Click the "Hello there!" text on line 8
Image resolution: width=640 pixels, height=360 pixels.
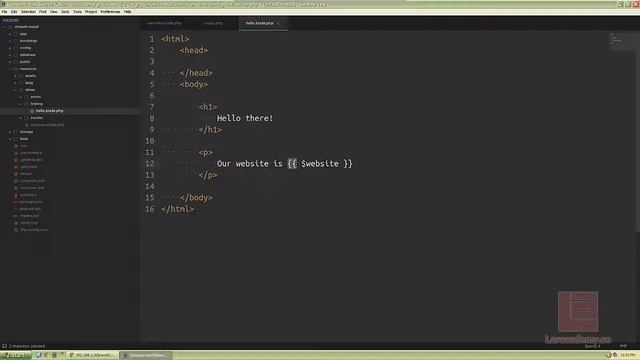click(244, 118)
